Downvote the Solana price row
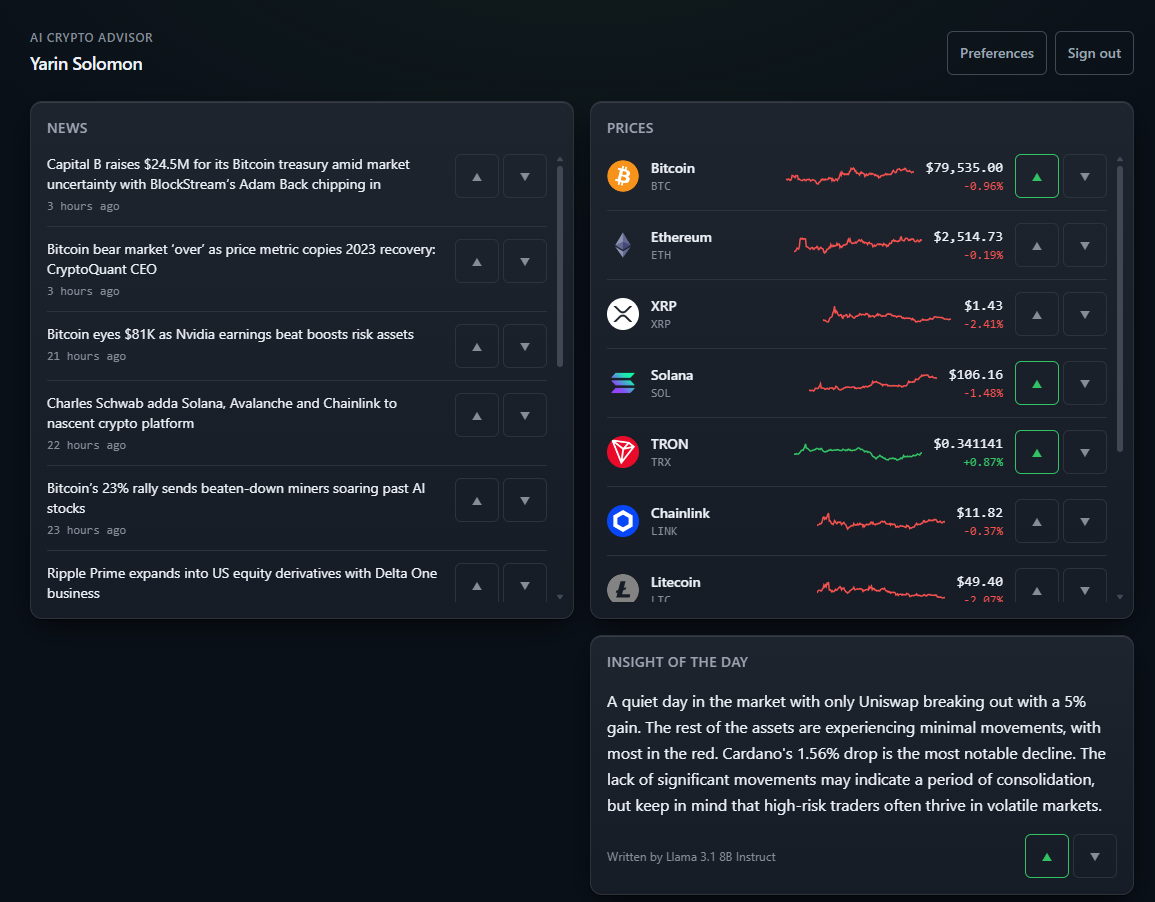The height and width of the screenshot is (902, 1155). [x=1084, y=383]
